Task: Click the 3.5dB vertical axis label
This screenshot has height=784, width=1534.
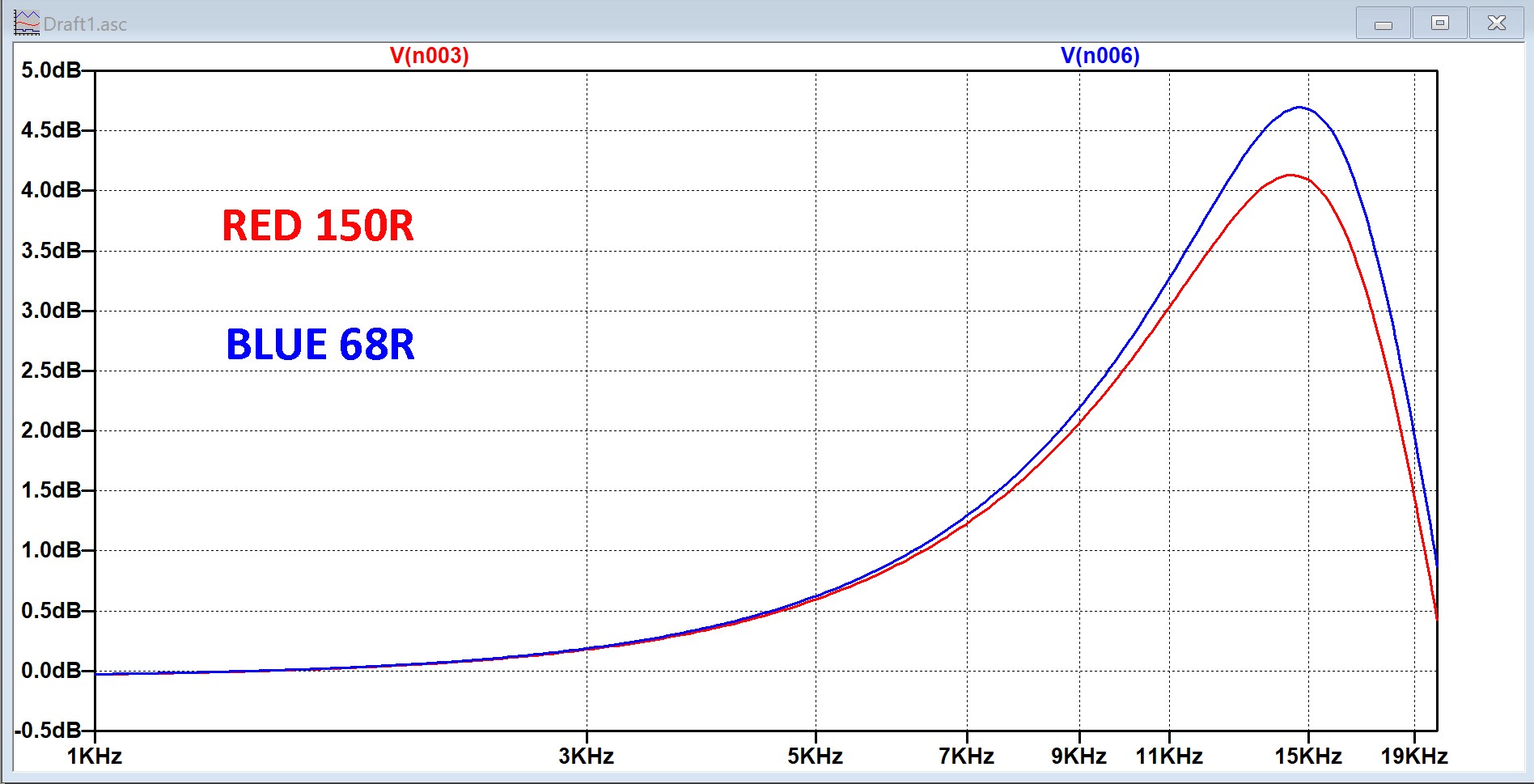Action: 51,251
